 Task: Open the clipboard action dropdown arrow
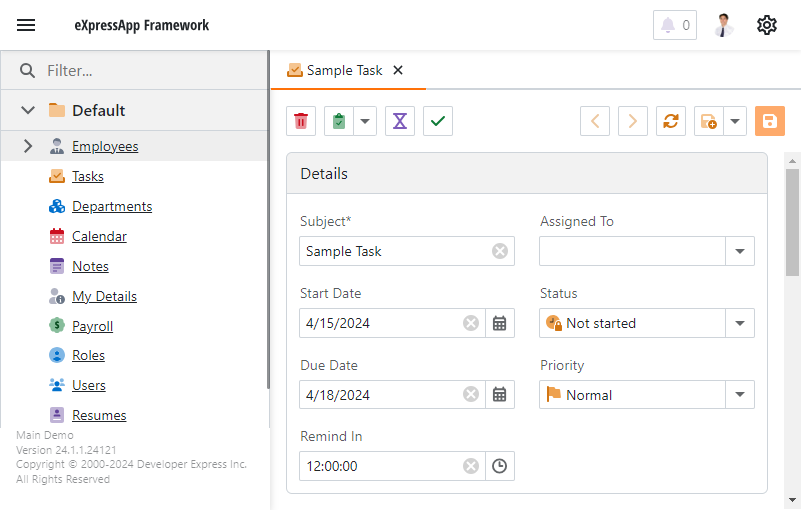coord(365,121)
